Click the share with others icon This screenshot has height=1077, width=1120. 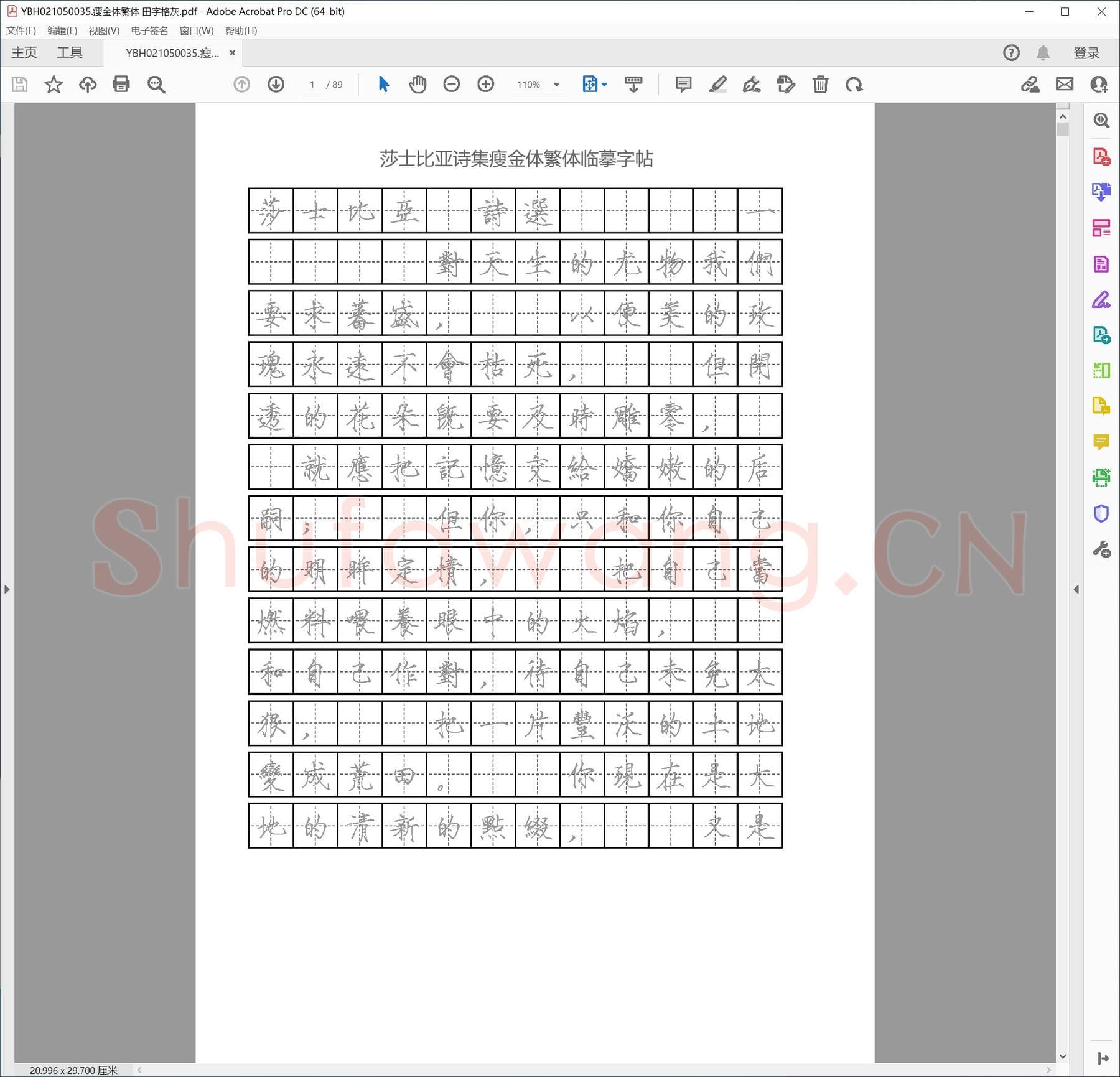[x=1099, y=84]
